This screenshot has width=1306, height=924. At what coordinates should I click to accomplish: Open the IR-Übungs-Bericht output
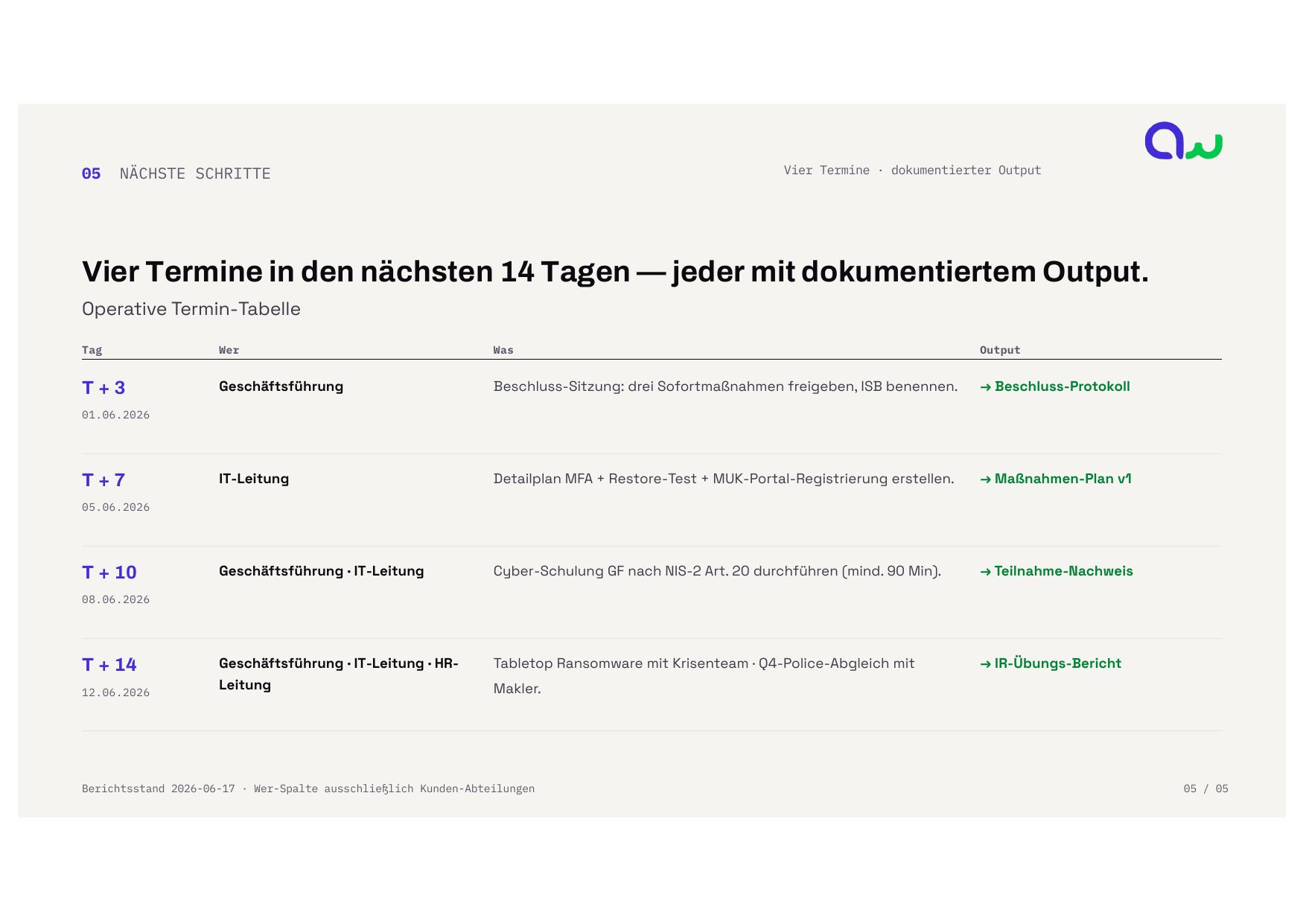pos(1051,663)
